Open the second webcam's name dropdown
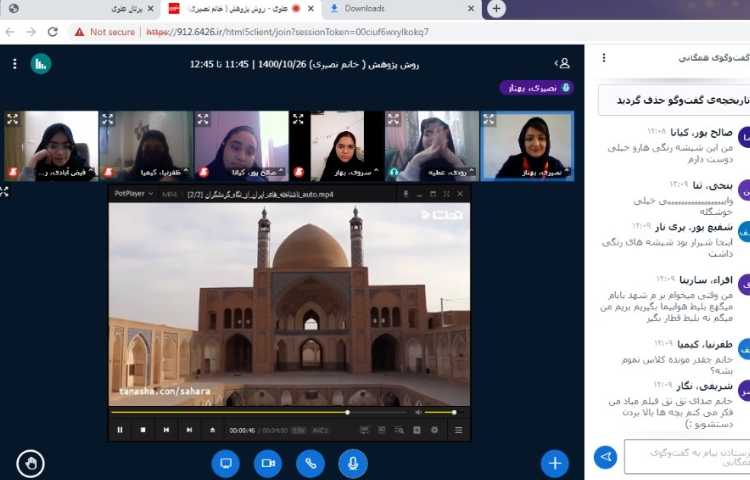This screenshot has height=480, width=750. [163, 173]
